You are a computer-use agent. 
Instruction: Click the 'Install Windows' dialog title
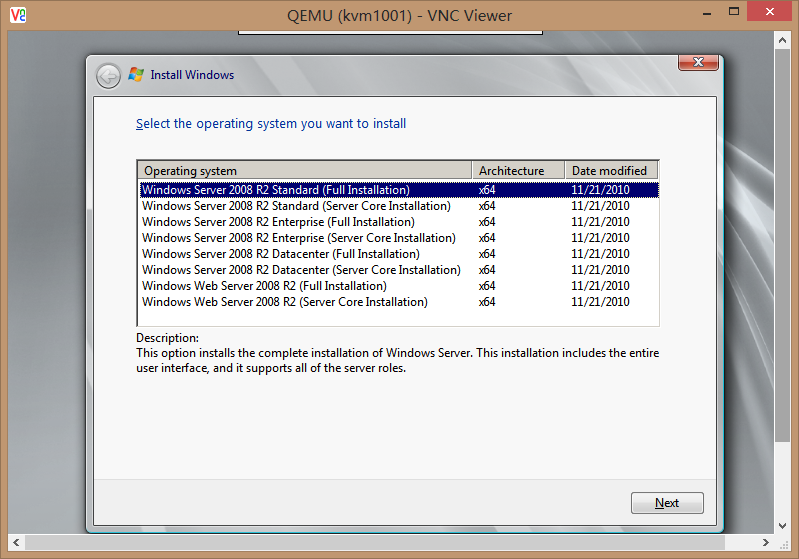pyautogui.click(x=192, y=75)
